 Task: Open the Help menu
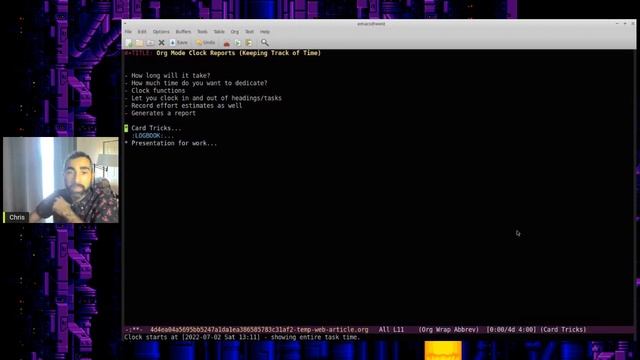[x=264, y=31]
